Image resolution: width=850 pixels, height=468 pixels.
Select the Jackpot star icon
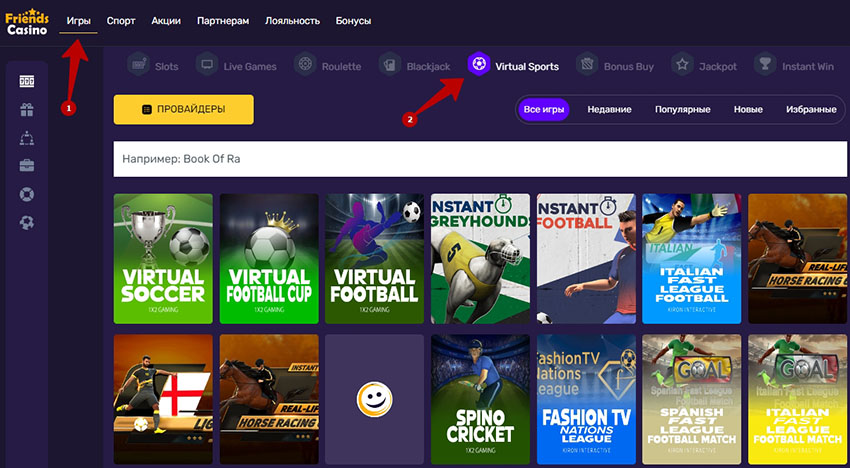point(682,64)
